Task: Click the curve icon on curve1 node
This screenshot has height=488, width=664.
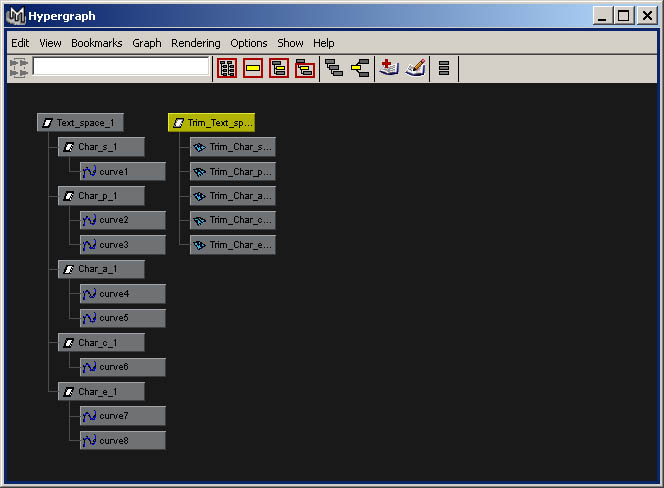Action: coord(89,172)
